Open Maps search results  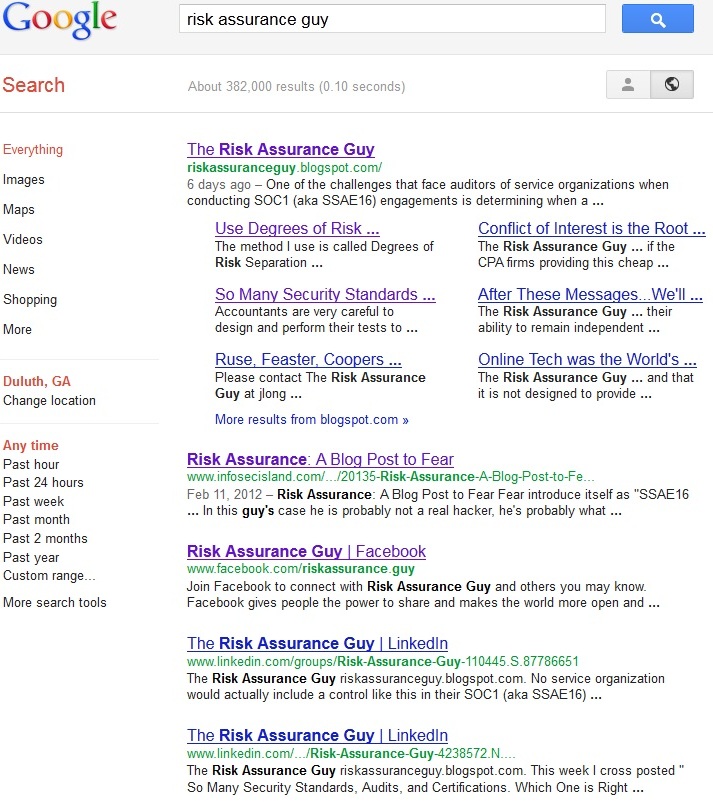click(19, 209)
